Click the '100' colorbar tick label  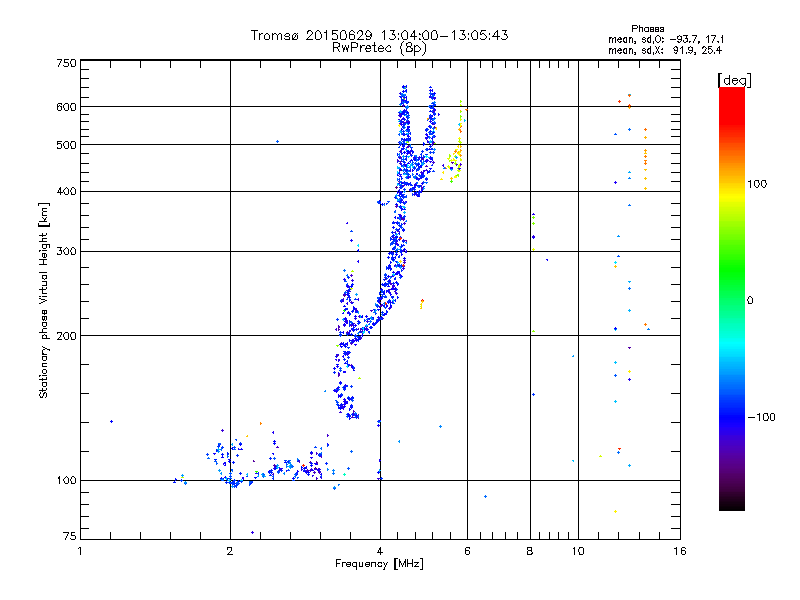tap(757, 184)
